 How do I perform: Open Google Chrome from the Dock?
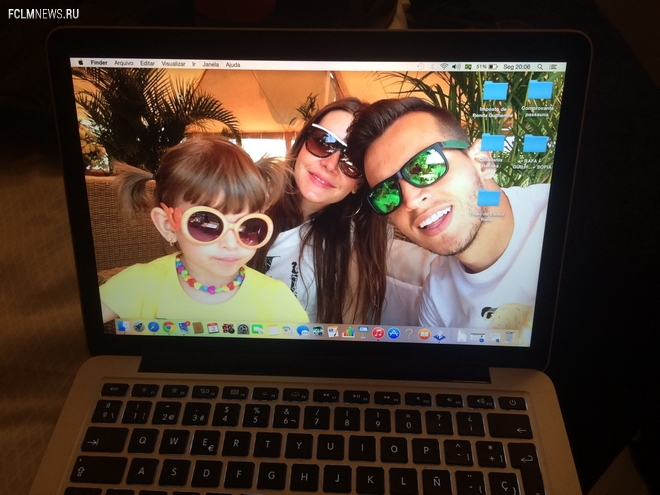[168, 327]
